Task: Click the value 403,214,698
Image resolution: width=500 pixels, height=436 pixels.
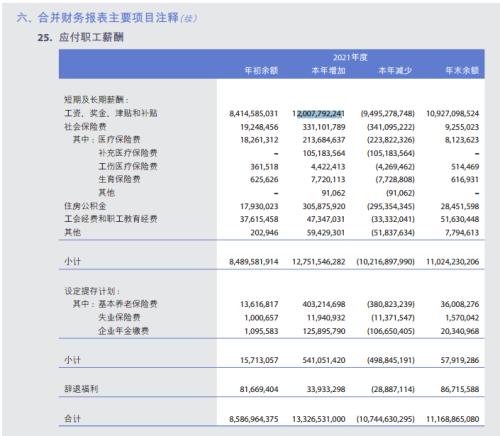Action: point(324,304)
